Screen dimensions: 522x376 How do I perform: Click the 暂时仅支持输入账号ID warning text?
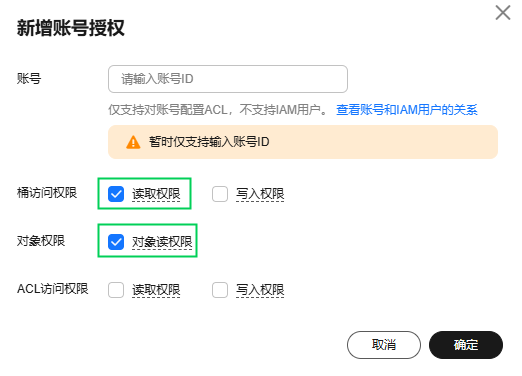coord(209,142)
